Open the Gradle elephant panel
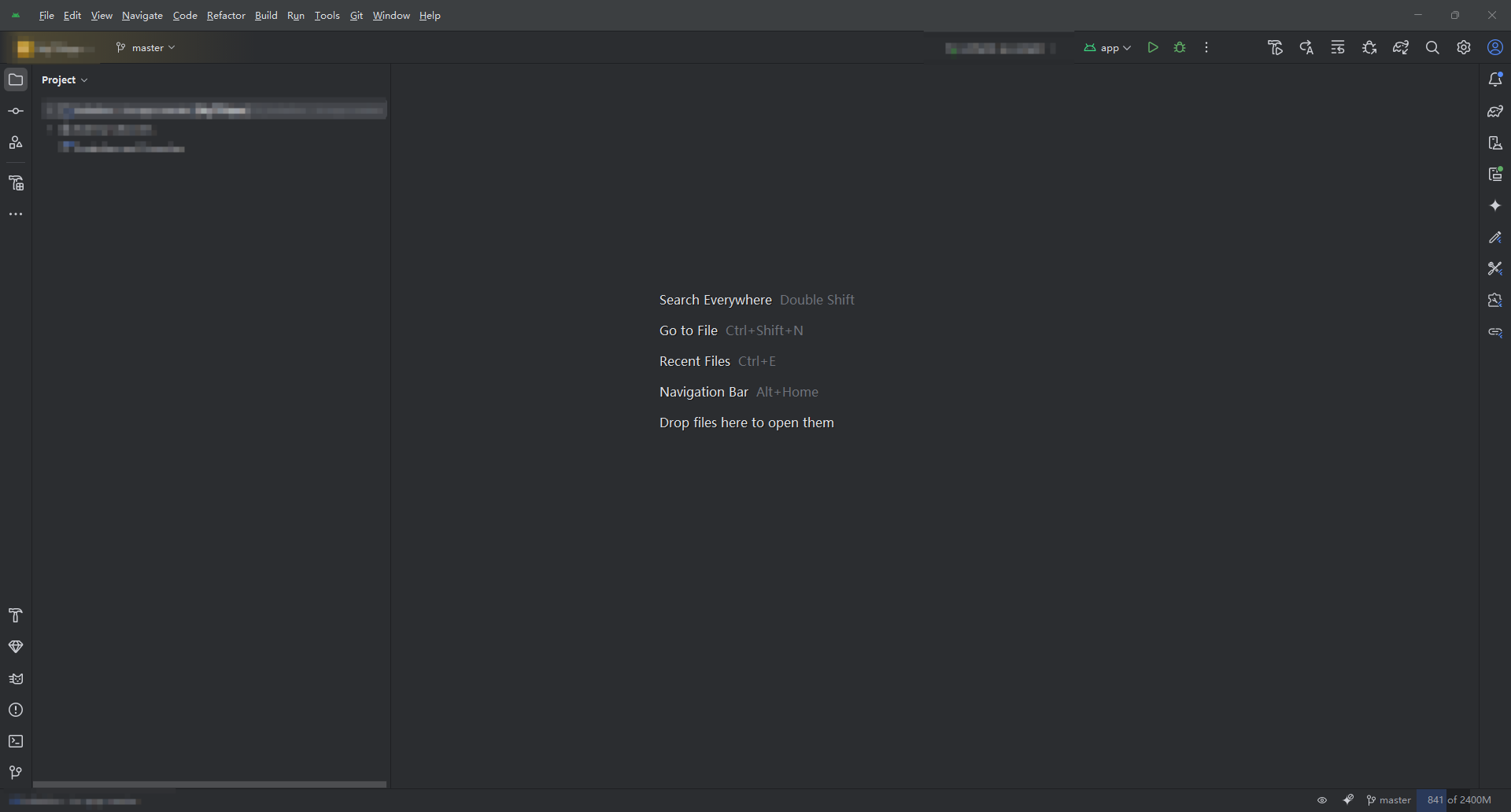 click(1495, 111)
